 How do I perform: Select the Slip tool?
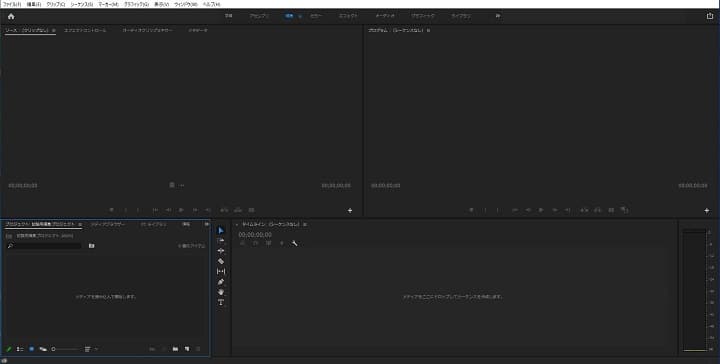pos(221,271)
